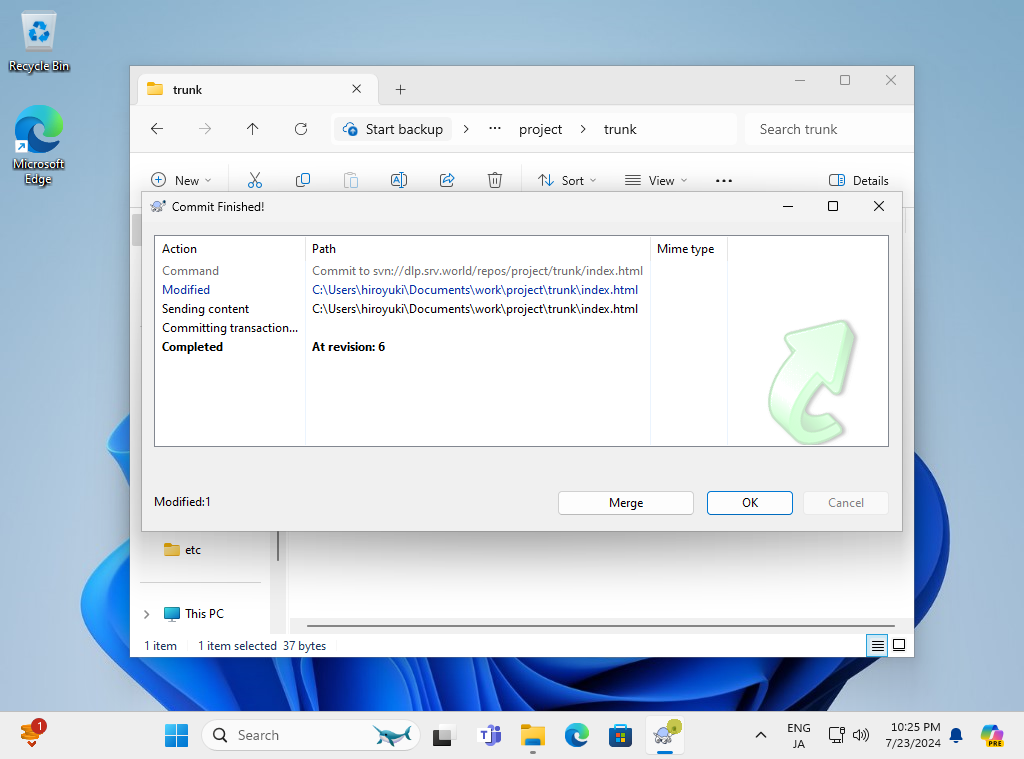Click the Copy icon in Explorer toolbar
1024x759 pixels.
(x=303, y=180)
